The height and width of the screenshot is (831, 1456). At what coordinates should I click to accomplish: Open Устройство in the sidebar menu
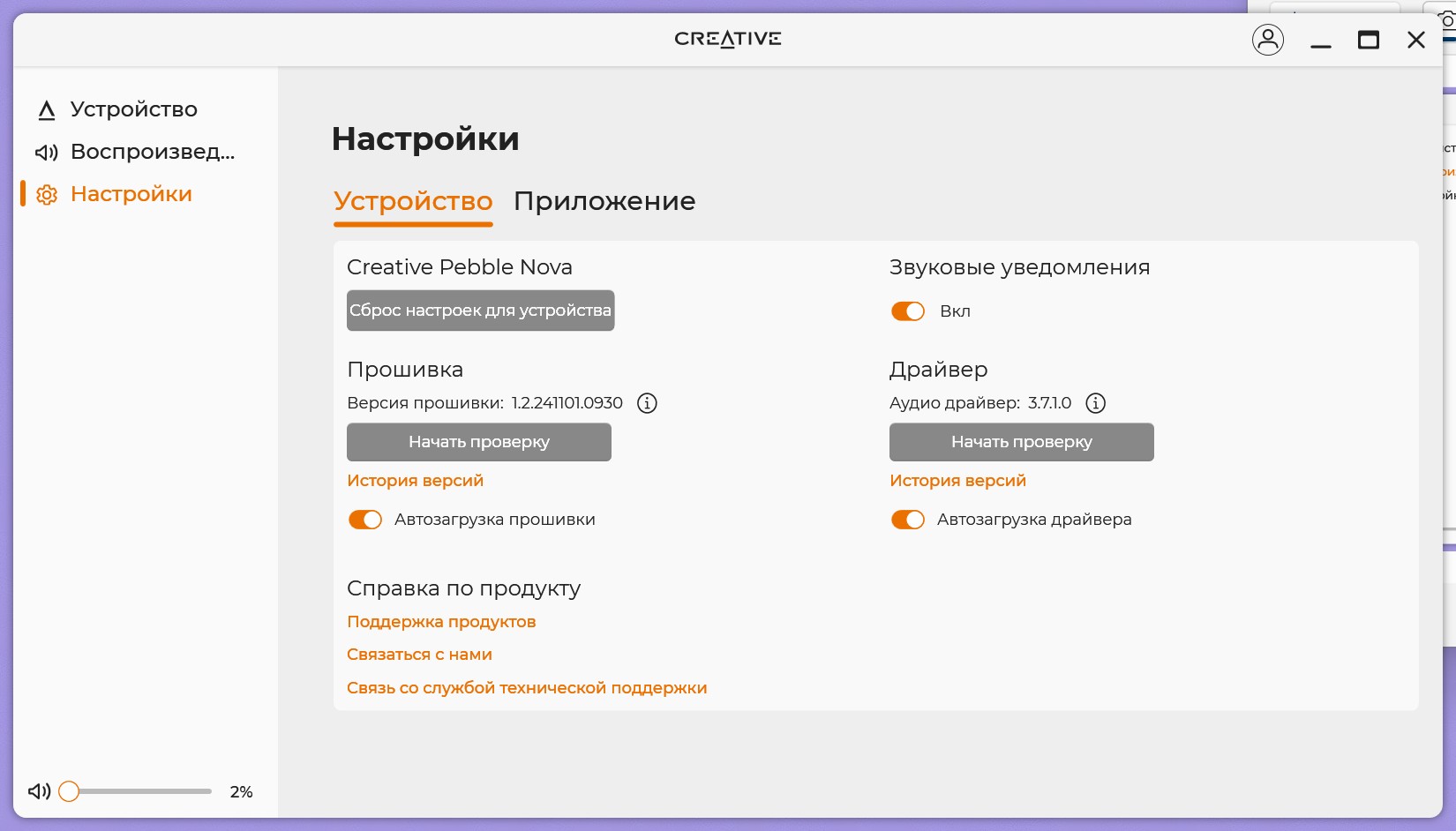(134, 109)
